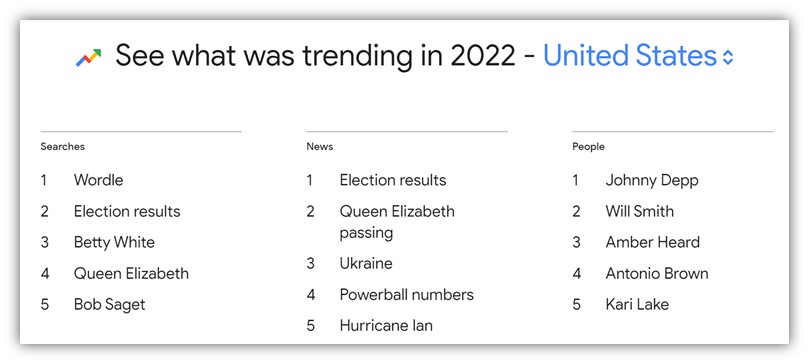Open Johnny Depp in People list
This screenshot has height=364, width=809.
[x=652, y=180]
